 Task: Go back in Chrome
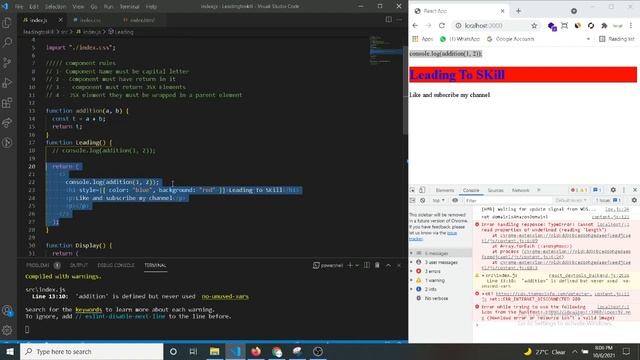415,25
